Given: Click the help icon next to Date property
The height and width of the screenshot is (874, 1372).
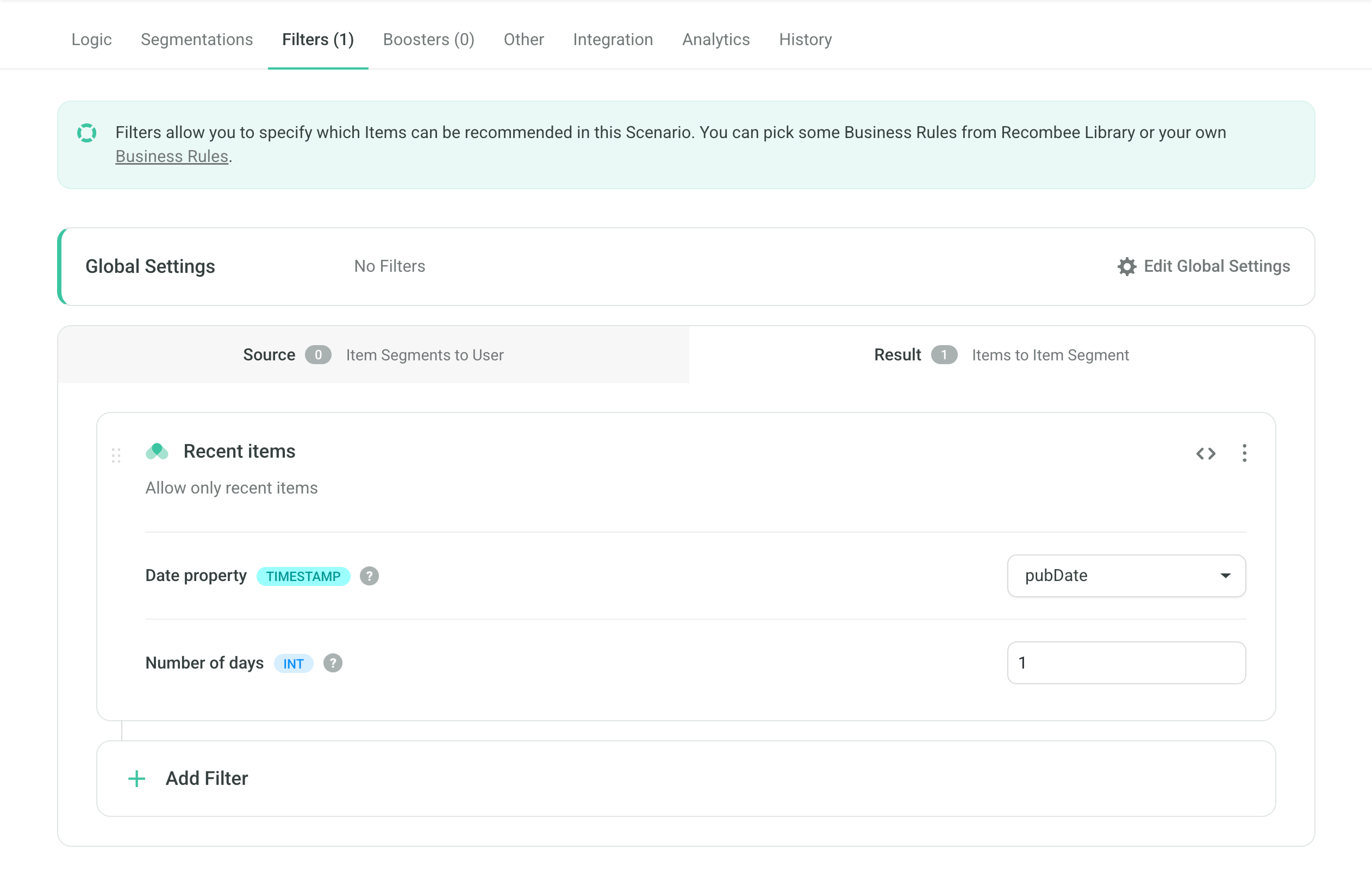Looking at the screenshot, I should tap(369, 576).
